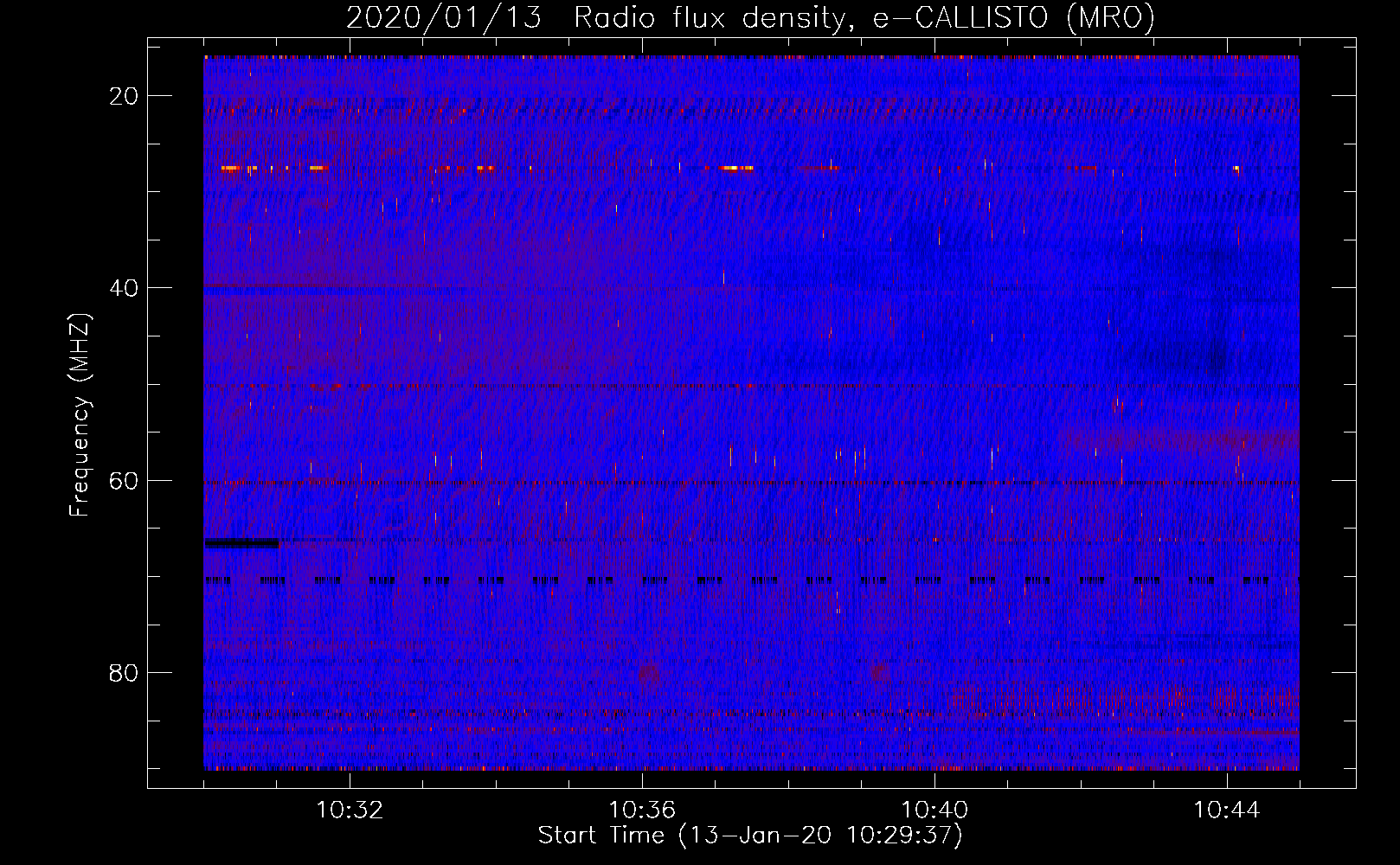
Task: Click the plot title "2020/01/13 Radio flux density, e-CALLISTO (MRO)"
Action: 750,17
